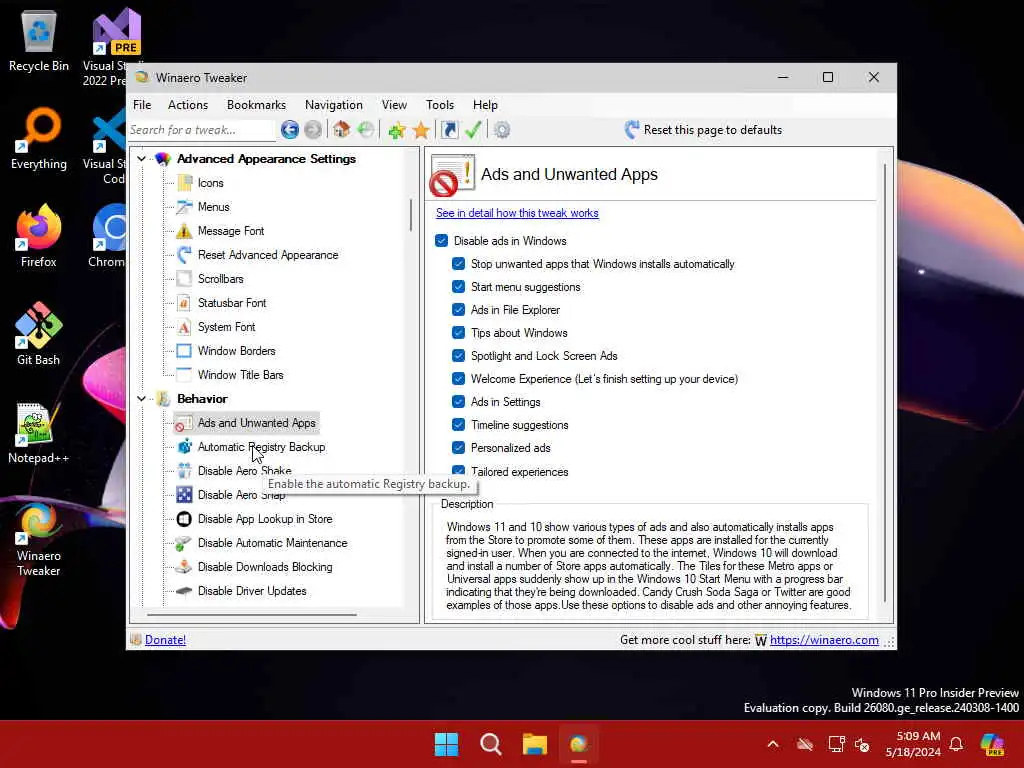This screenshot has height=768, width=1024.
Task: Toggle Timeline suggestions checkbox
Action: click(x=458, y=424)
